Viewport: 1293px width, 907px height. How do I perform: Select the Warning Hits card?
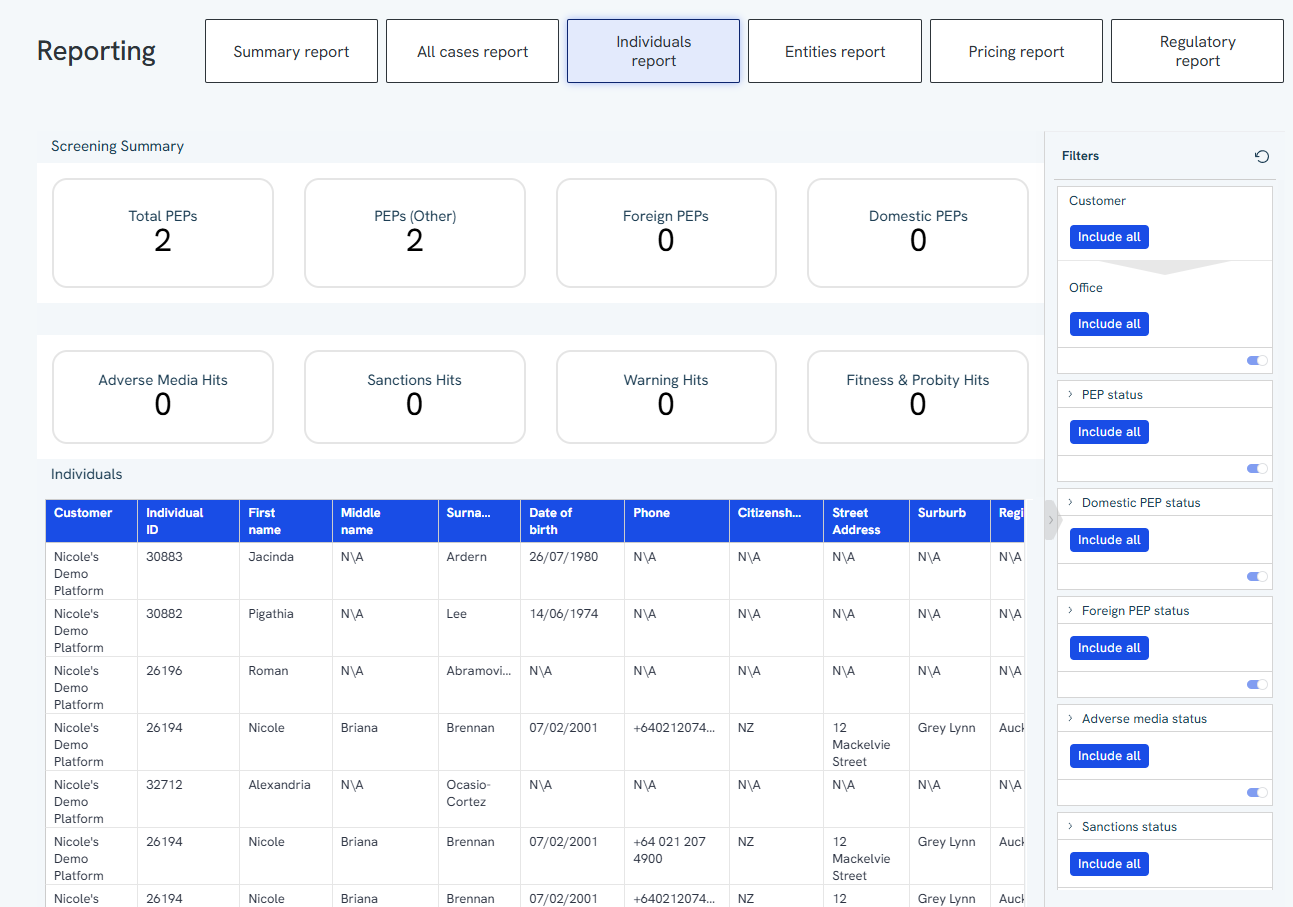coord(666,397)
